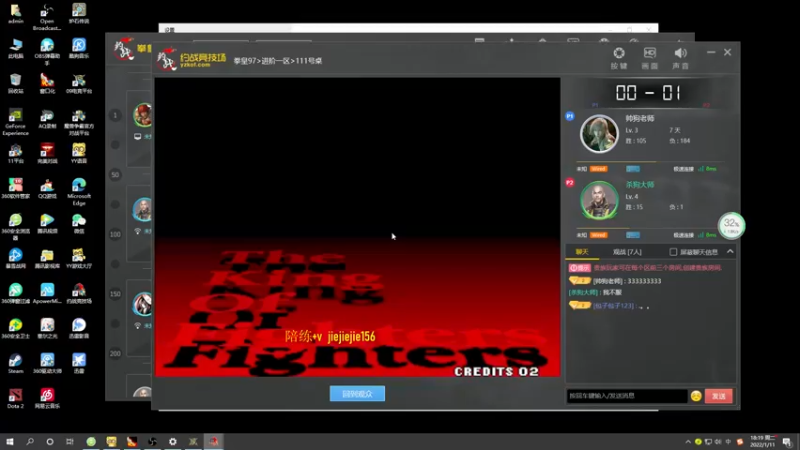Open the 画面 display settings icon
The image size is (800, 450).
(649, 58)
